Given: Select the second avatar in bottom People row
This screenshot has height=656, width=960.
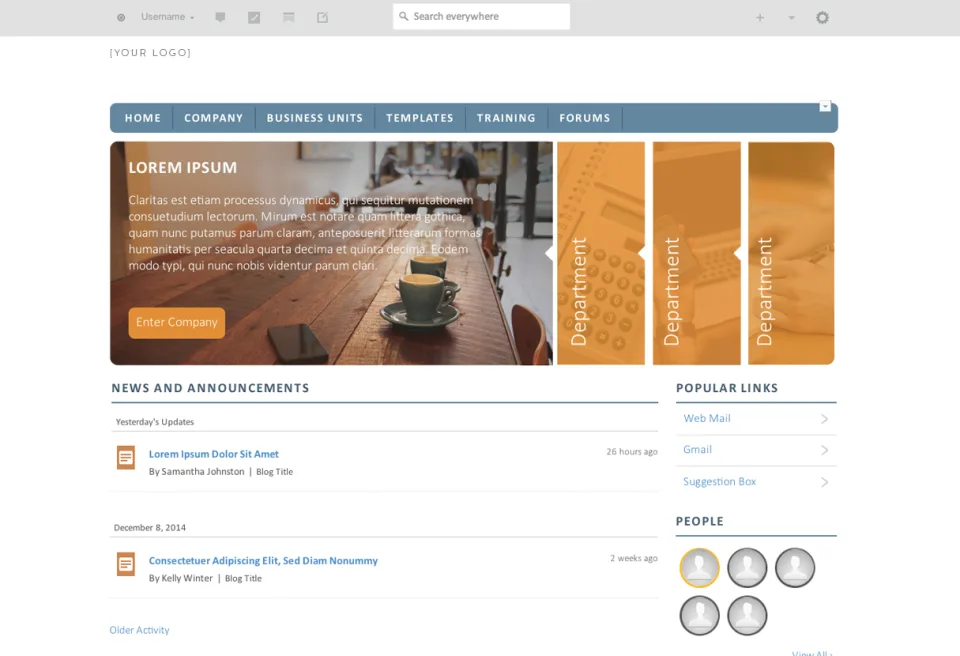Looking at the screenshot, I should [x=747, y=616].
